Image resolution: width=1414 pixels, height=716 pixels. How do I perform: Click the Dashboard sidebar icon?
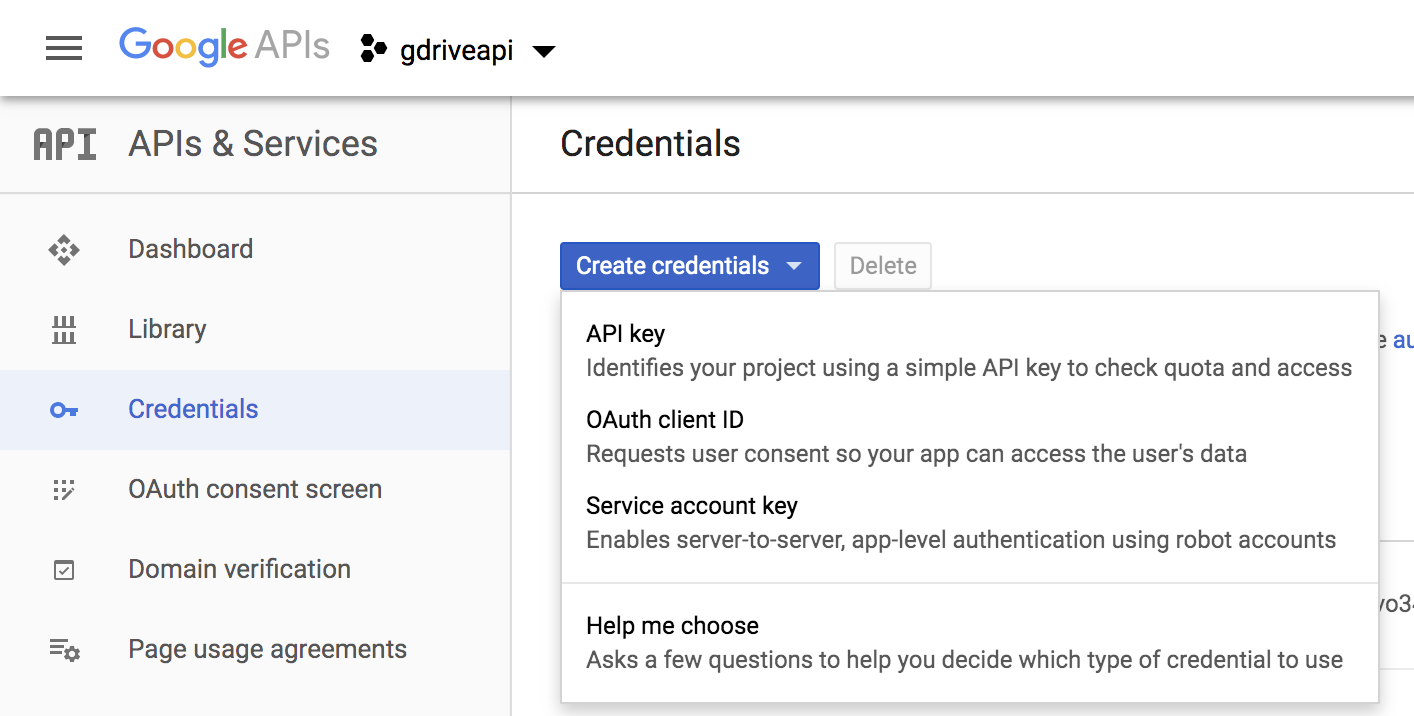tap(64, 250)
